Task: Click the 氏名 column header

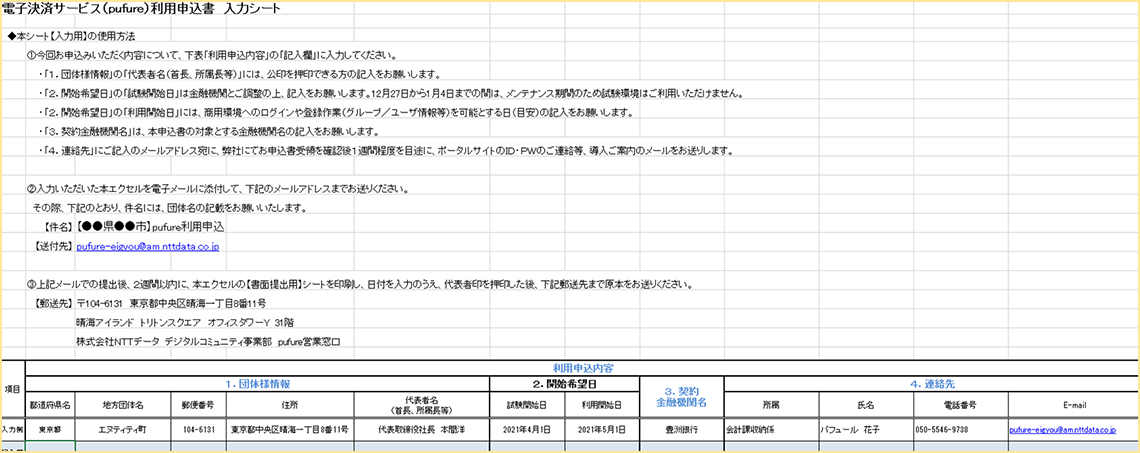Action: pyautogui.click(x=866, y=404)
